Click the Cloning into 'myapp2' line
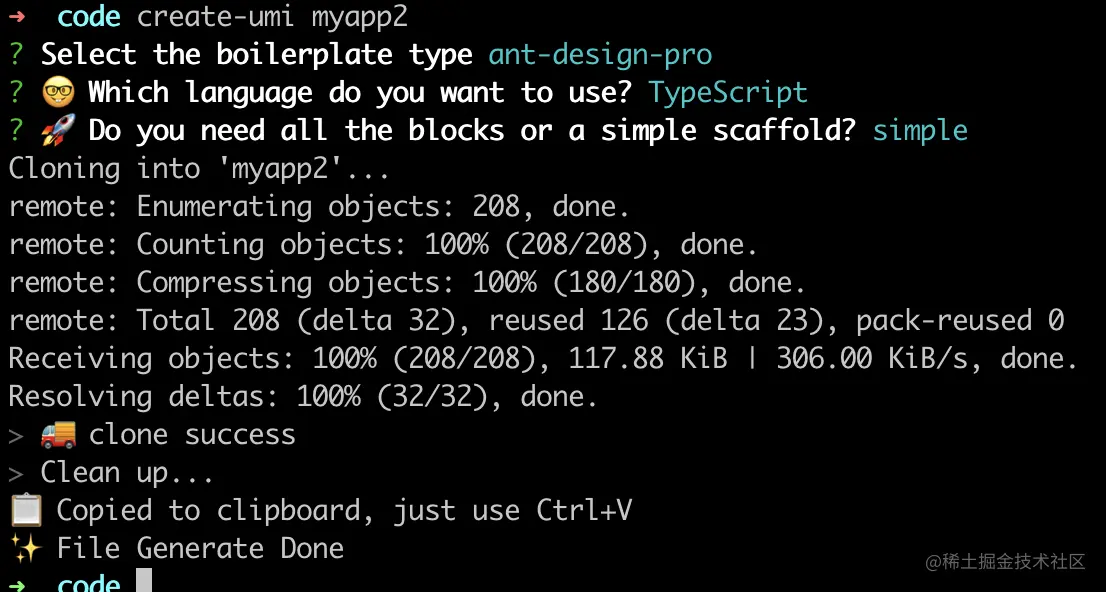Image resolution: width=1106 pixels, height=592 pixels. pos(199,169)
